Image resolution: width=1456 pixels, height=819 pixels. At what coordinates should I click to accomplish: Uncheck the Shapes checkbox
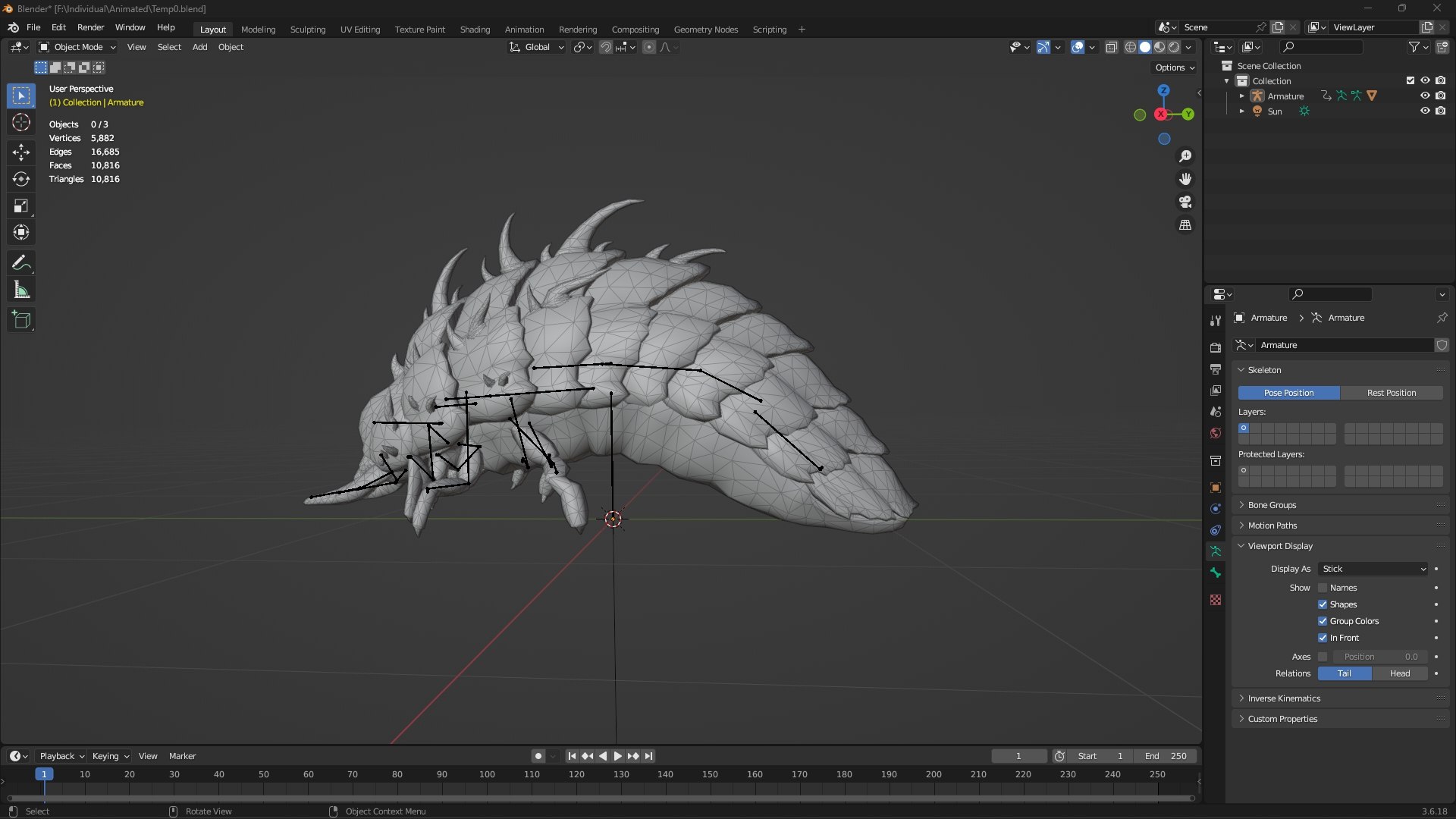tap(1323, 604)
